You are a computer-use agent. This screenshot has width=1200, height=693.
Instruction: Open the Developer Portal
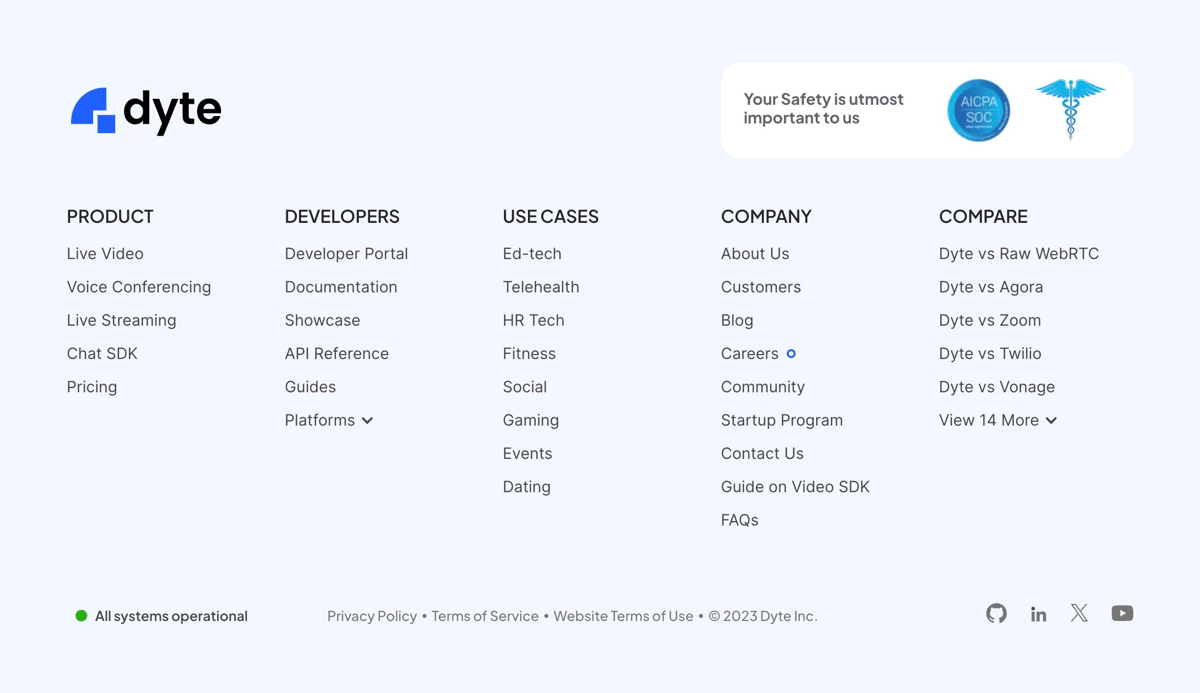[x=346, y=253]
